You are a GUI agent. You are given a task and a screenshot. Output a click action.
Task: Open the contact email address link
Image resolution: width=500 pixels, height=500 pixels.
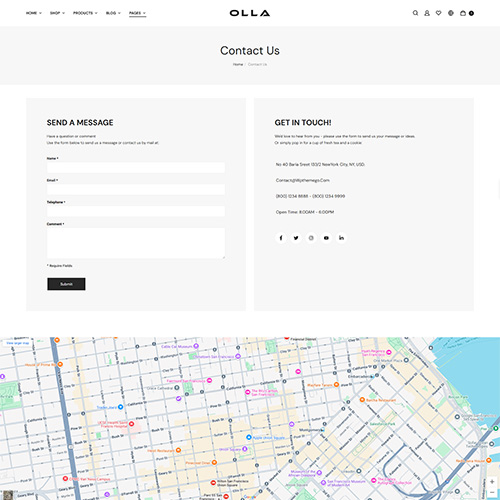[303, 180]
